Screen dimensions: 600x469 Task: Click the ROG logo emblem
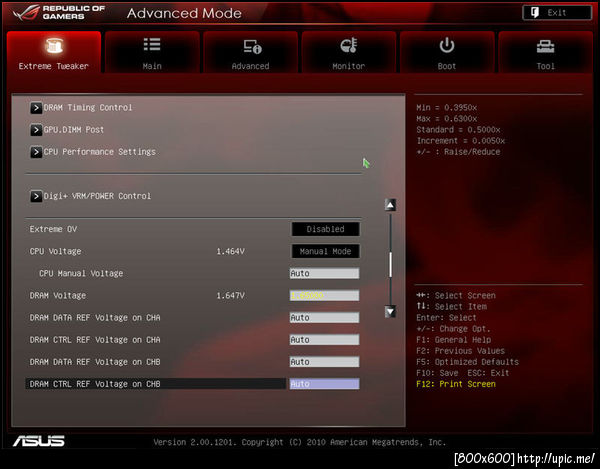(26, 13)
